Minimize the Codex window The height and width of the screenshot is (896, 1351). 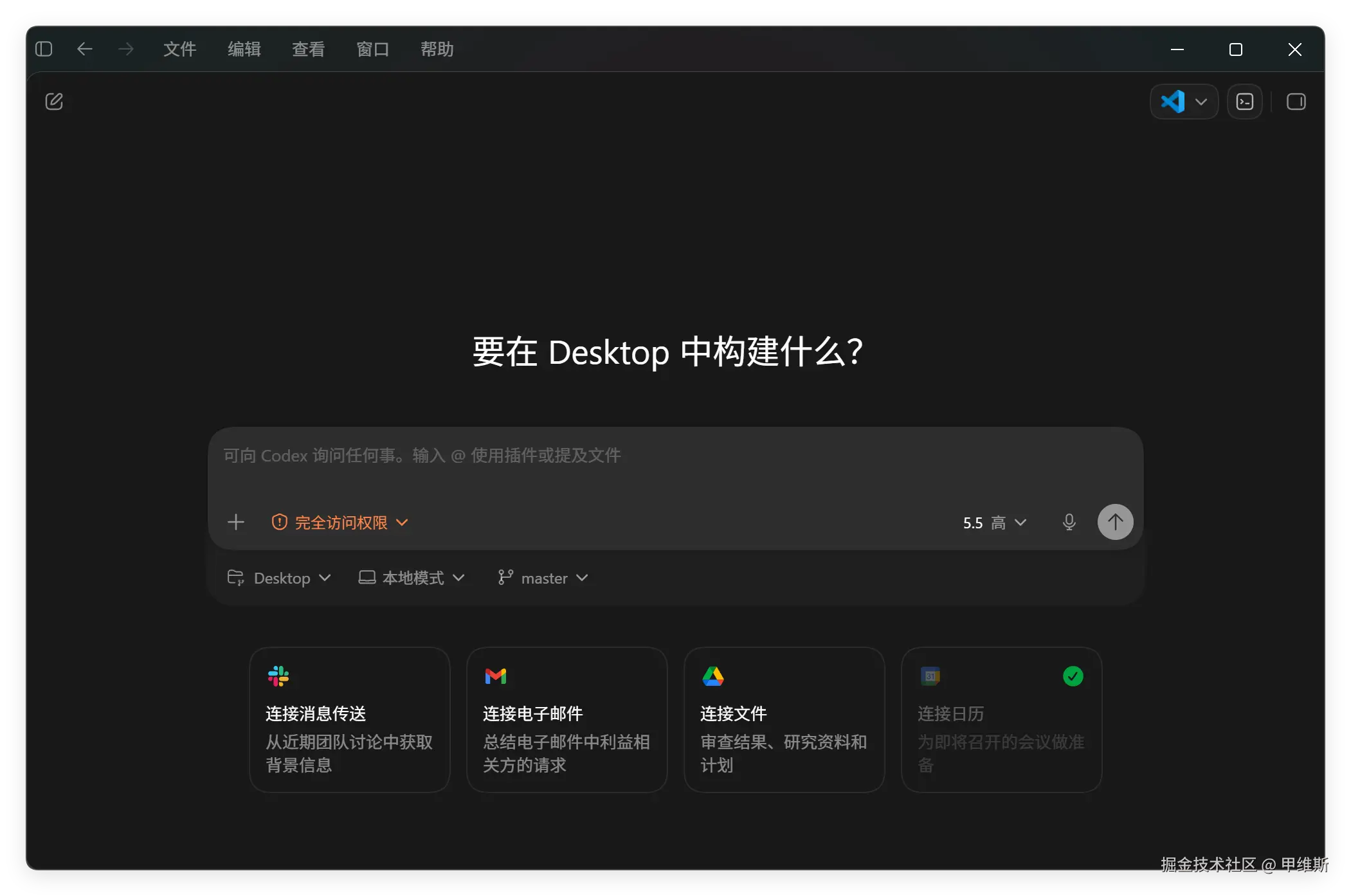click(x=1177, y=49)
